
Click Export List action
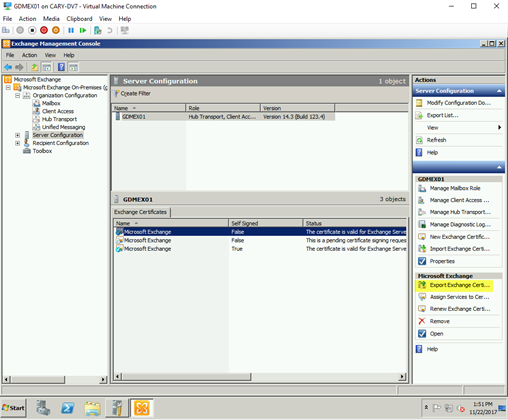[442, 115]
